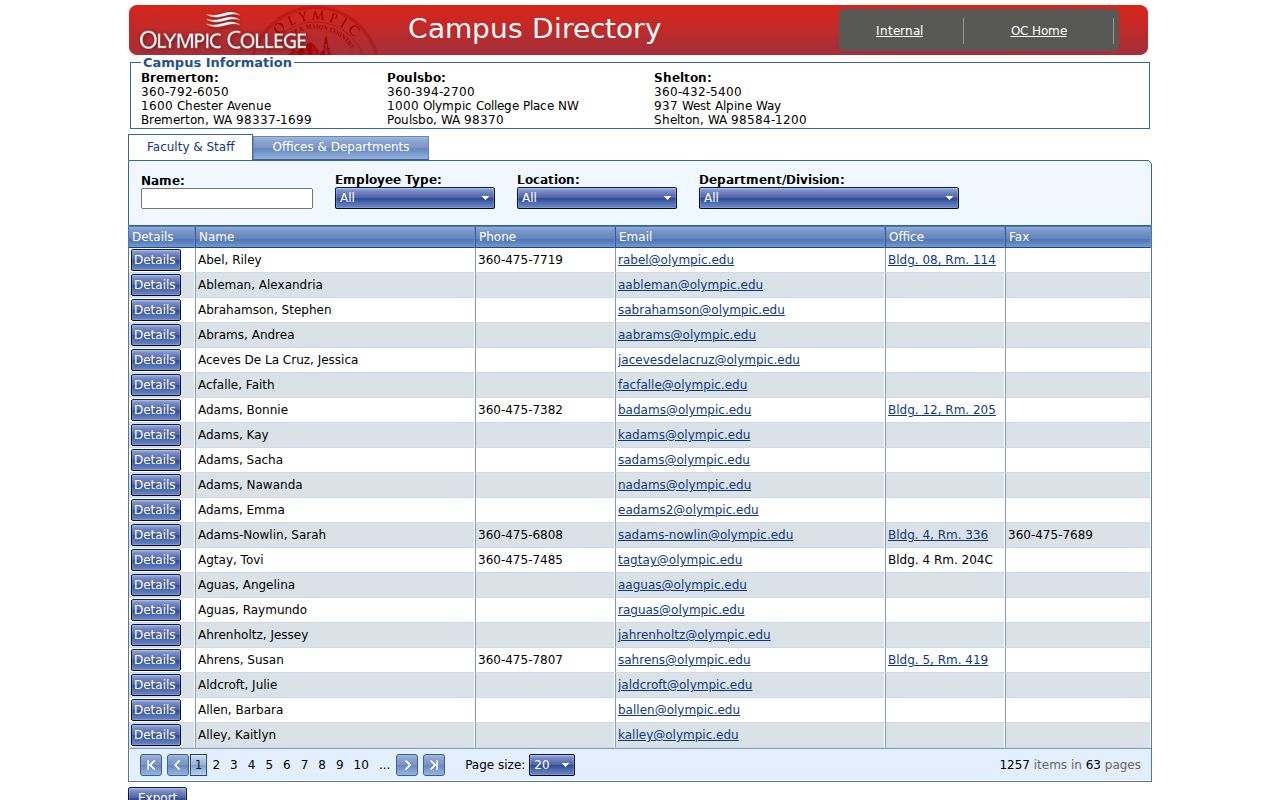The height and width of the screenshot is (800, 1280).
Task: Open Details for Adams, Kay
Action: (155, 435)
